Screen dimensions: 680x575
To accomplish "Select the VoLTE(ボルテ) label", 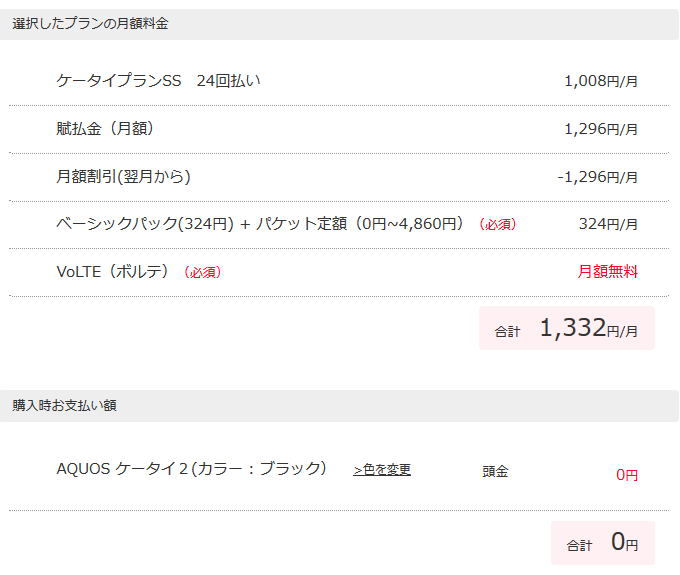I will tap(112, 271).
